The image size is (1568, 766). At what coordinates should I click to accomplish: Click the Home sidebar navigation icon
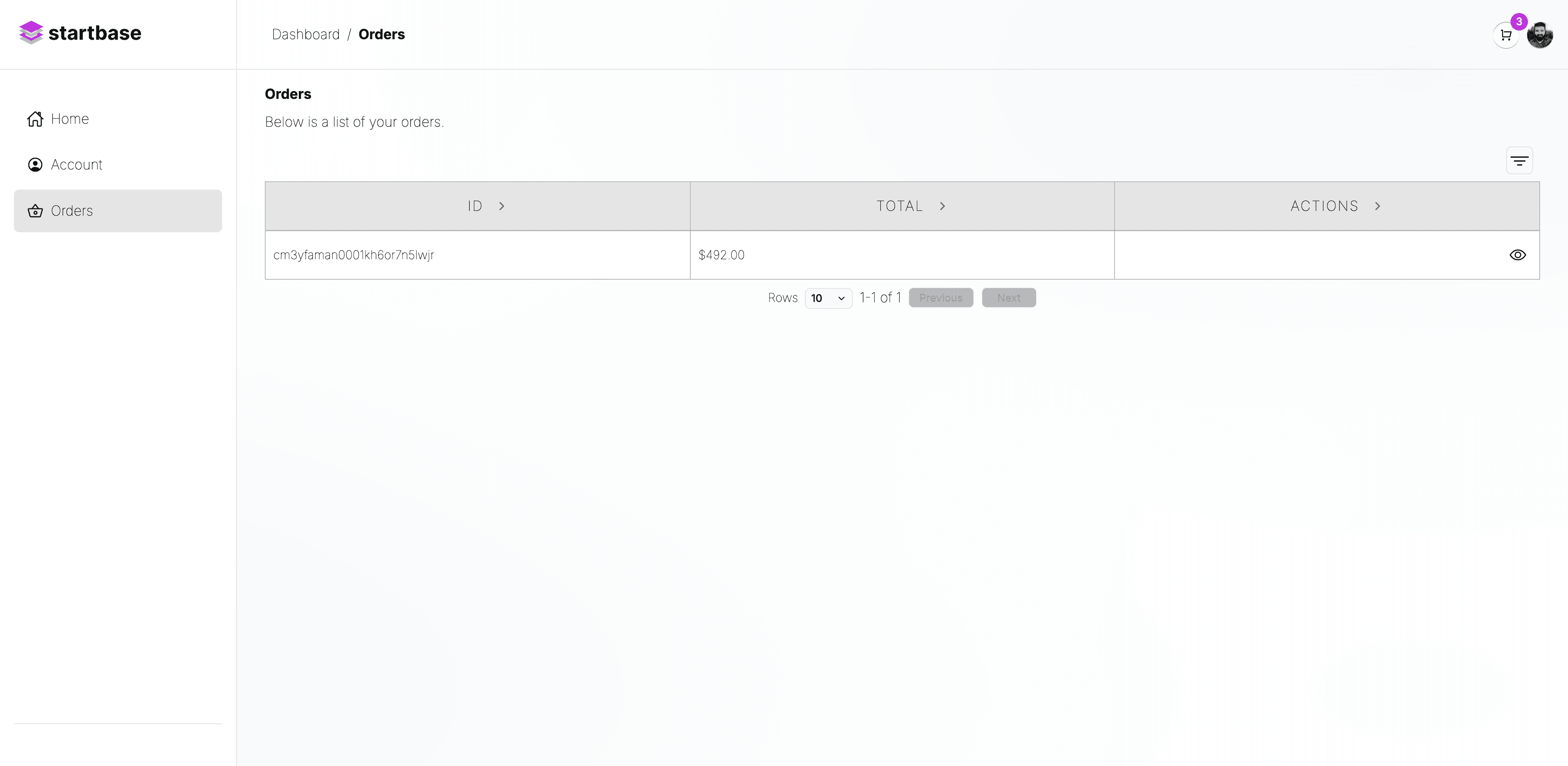point(35,118)
